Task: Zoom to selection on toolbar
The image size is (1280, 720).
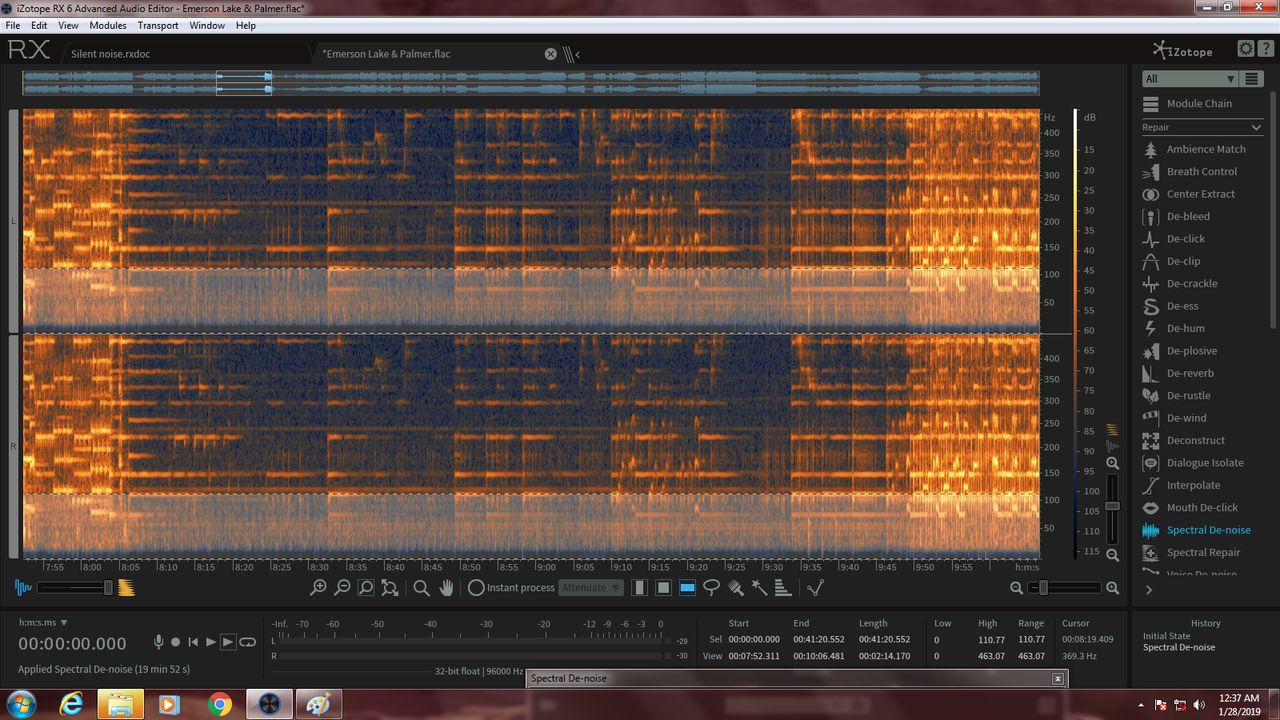Action: [366, 588]
